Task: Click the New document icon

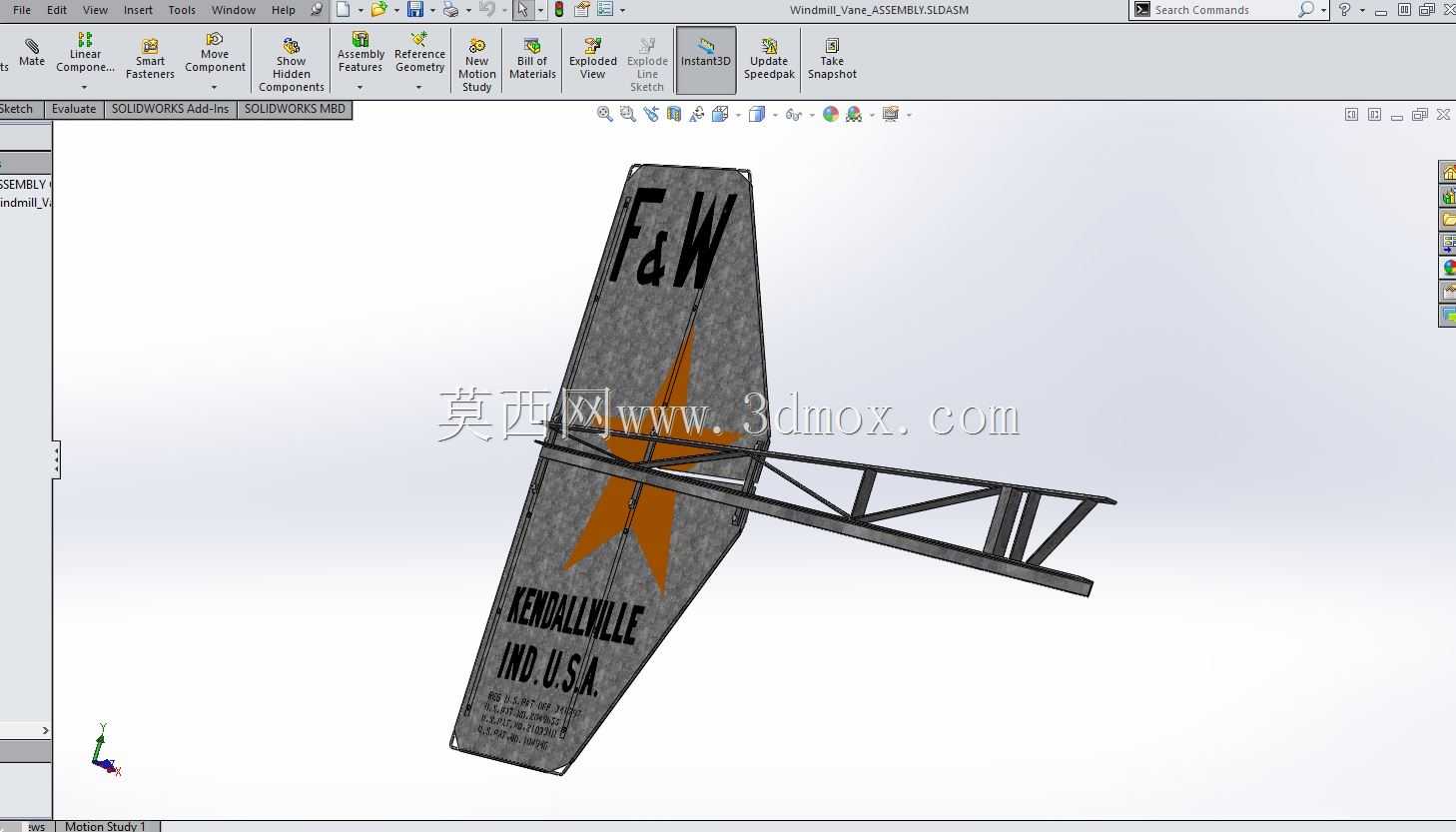Action: pos(343,10)
